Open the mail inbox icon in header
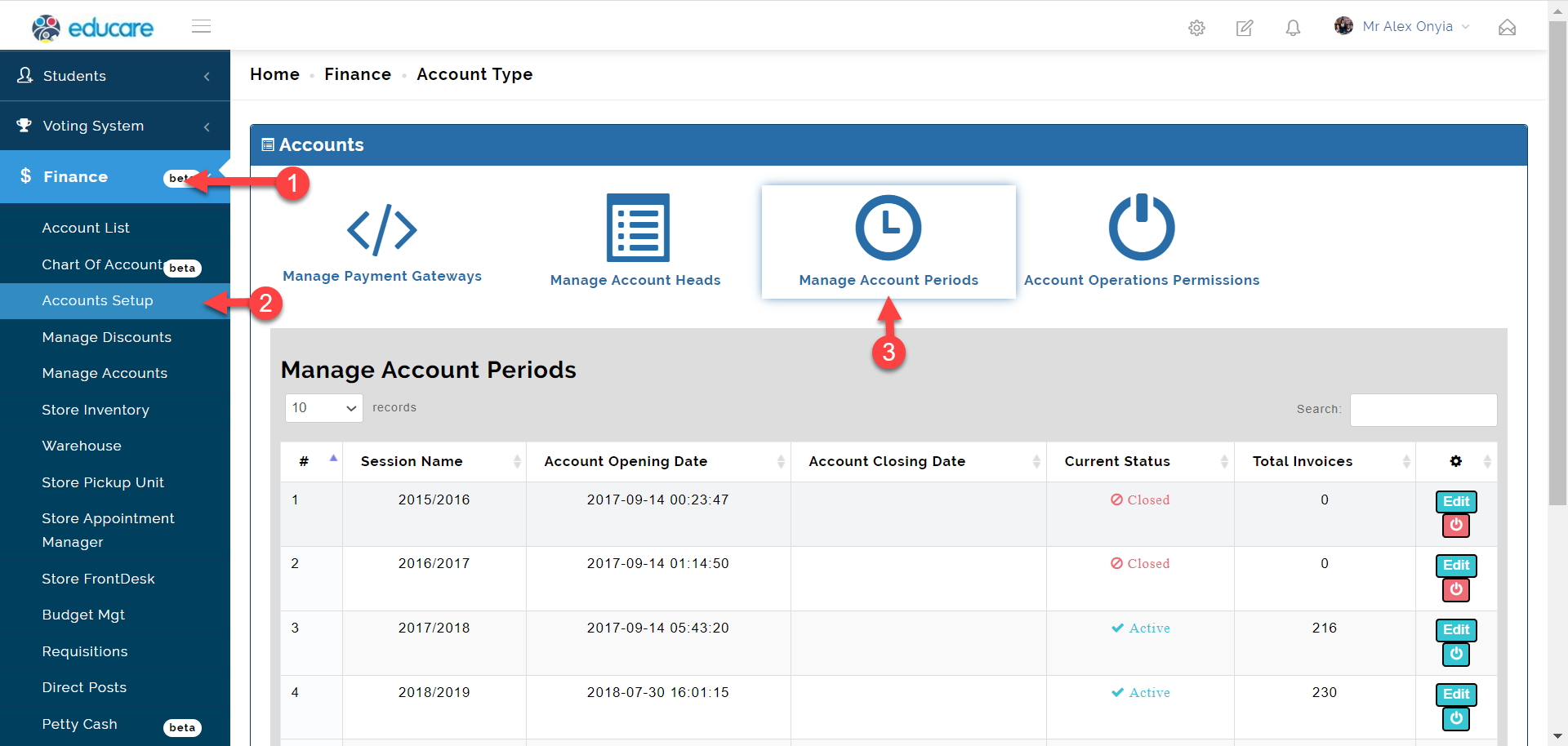 click(x=1507, y=28)
